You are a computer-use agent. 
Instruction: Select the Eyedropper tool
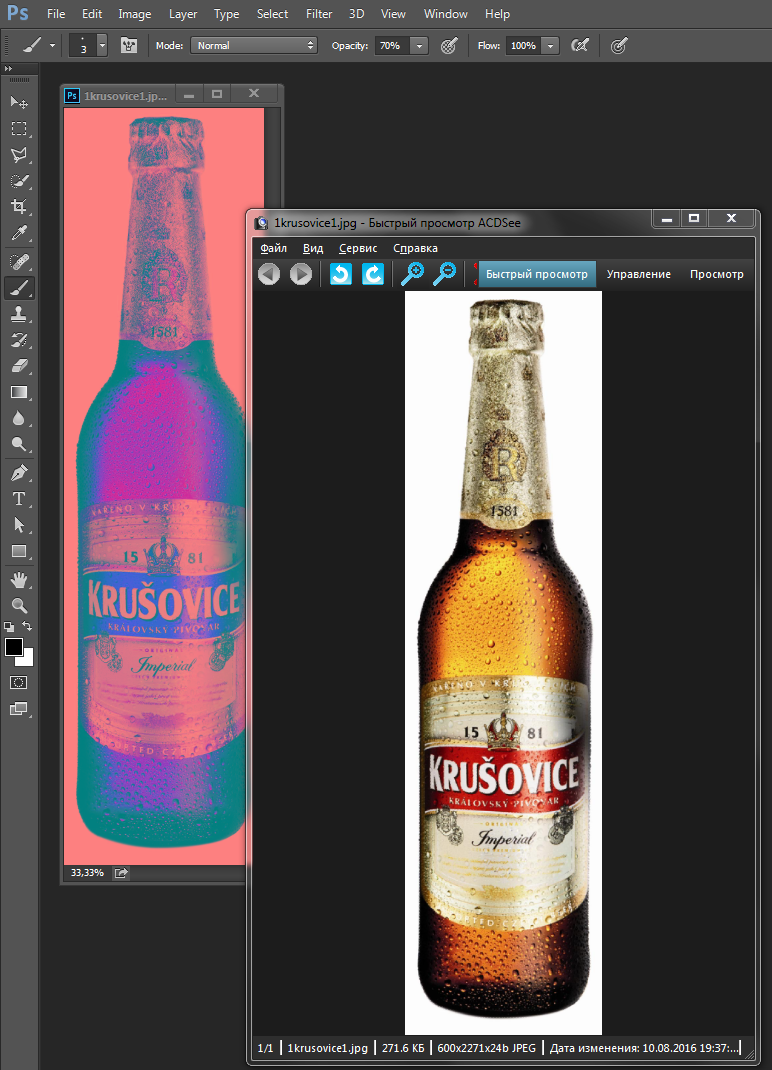19,233
